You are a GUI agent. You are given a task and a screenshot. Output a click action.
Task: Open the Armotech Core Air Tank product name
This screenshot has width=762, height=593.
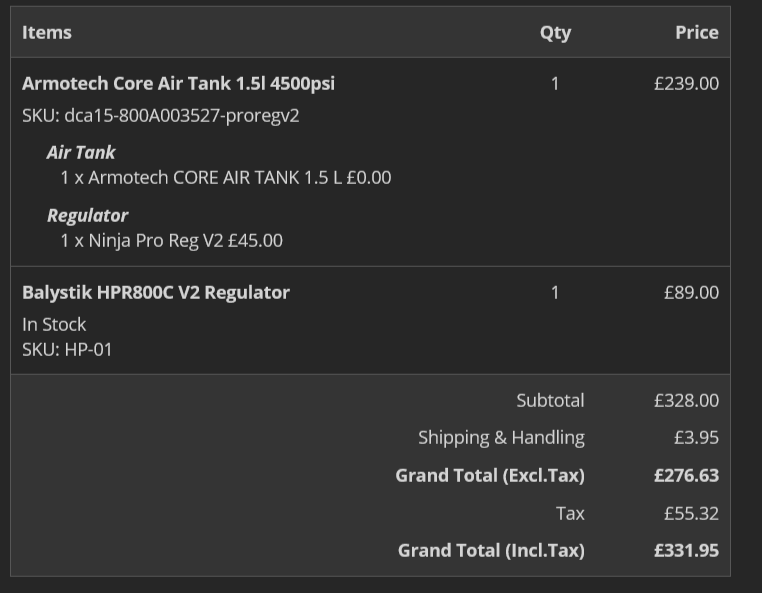(x=178, y=83)
